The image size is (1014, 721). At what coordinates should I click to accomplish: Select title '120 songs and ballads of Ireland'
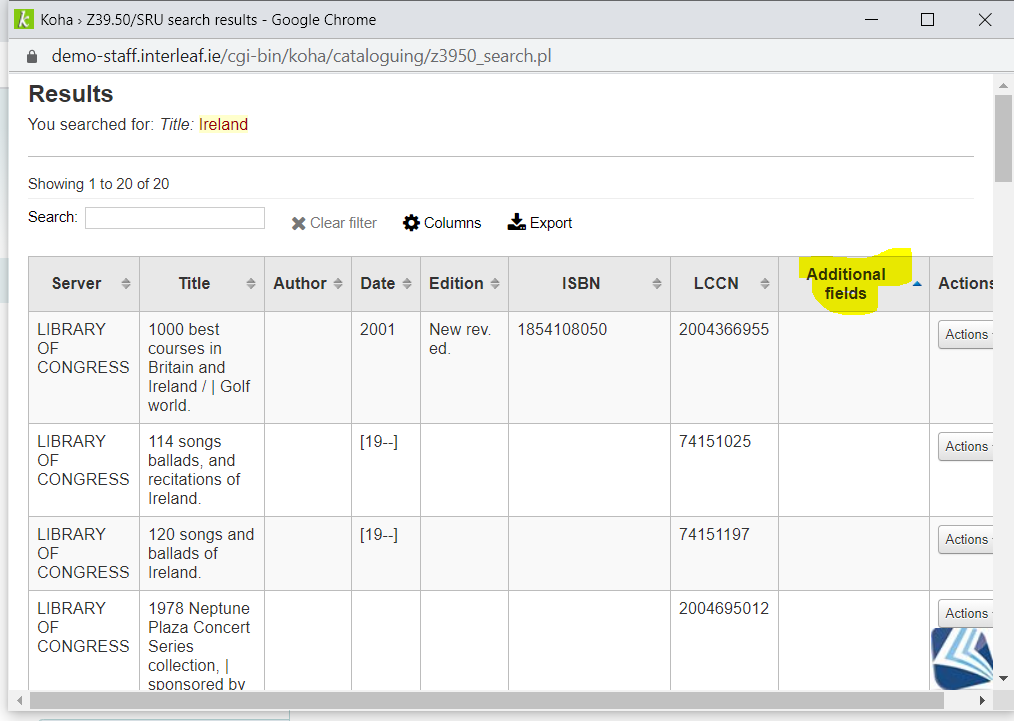(200, 554)
